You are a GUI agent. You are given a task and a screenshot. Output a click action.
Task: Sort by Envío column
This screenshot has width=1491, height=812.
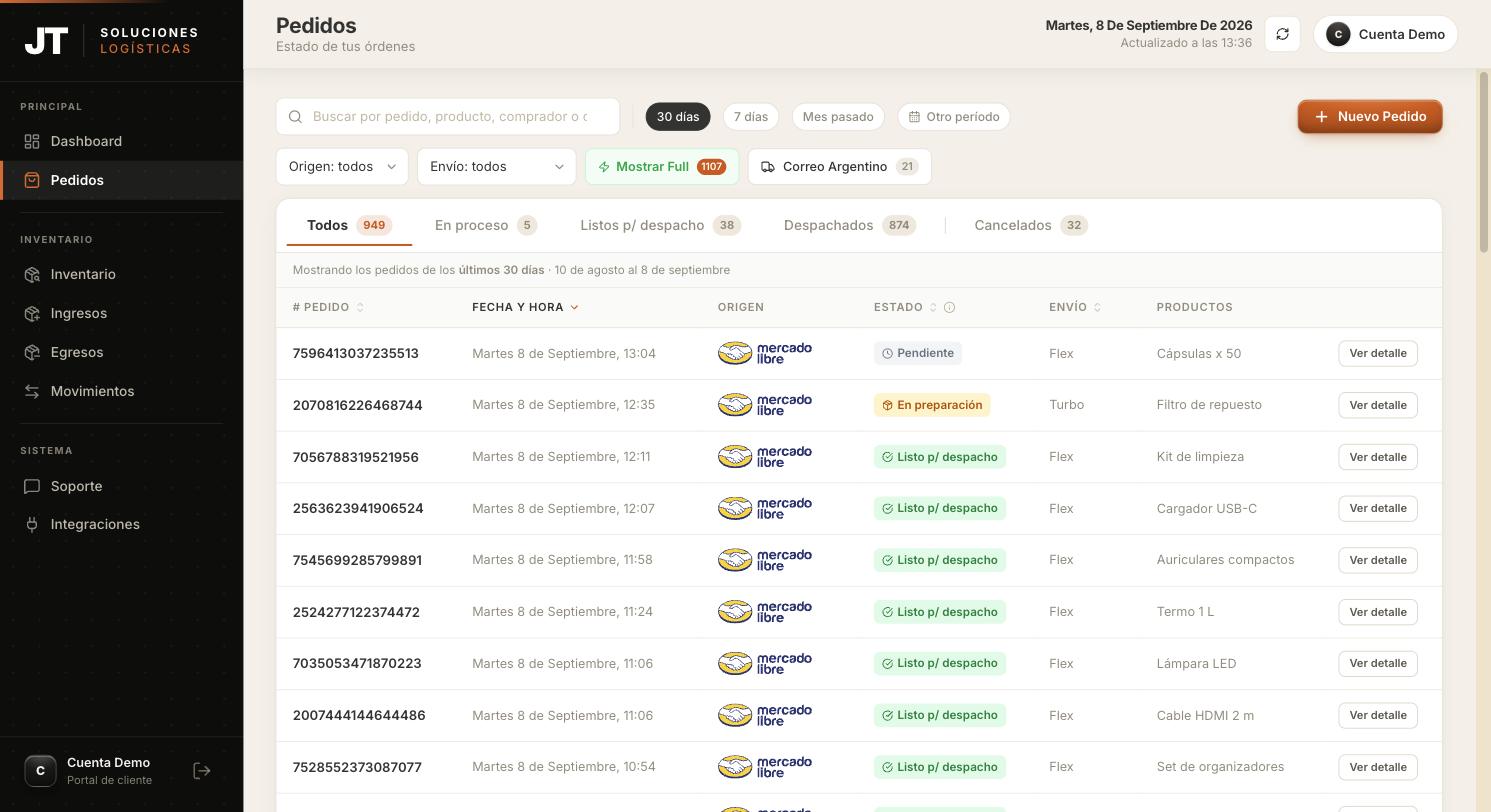1075,307
